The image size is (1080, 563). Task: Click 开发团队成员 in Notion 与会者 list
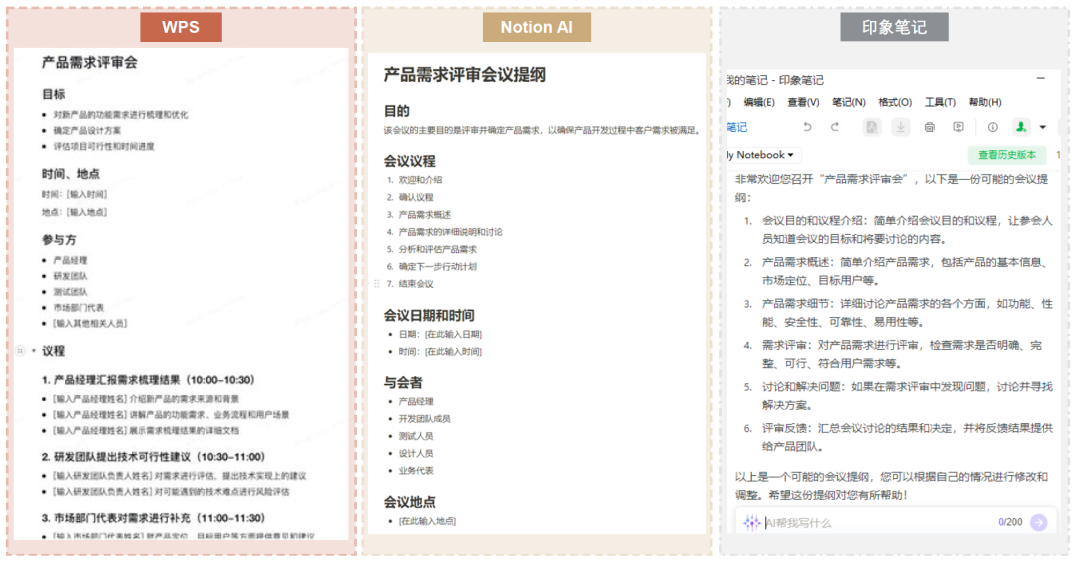click(x=424, y=418)
